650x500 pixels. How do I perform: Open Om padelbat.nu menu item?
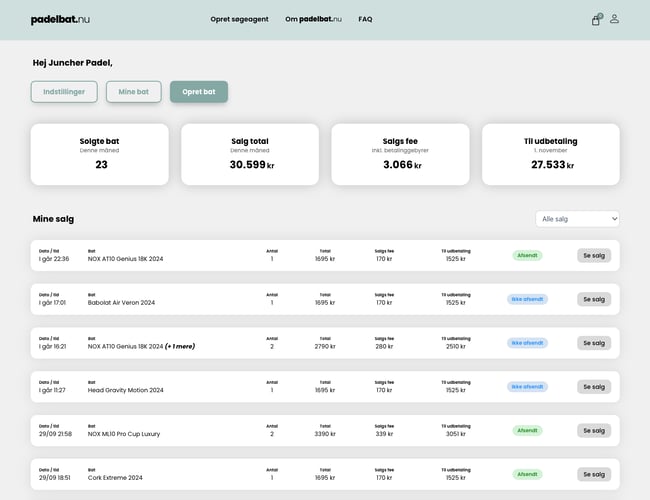coord(313,19)
